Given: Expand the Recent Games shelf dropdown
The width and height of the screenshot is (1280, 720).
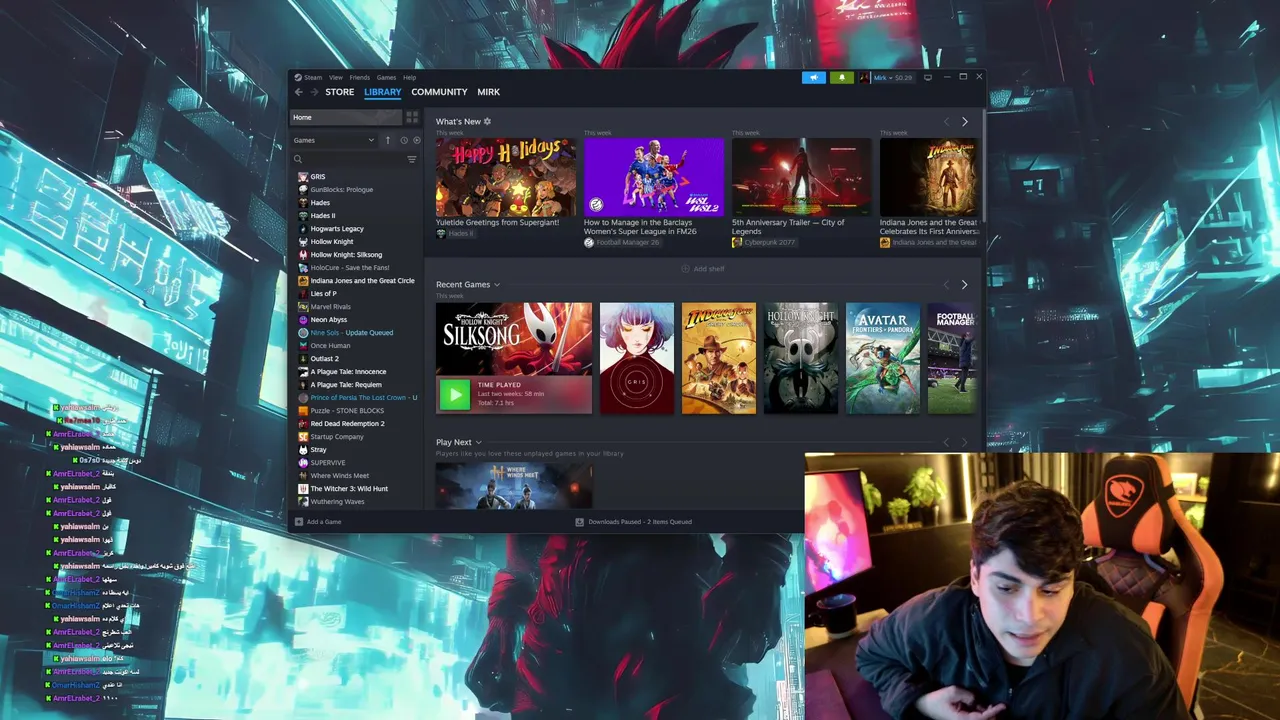Looking at the screenshot, I should pyautogui.click(x=497, y=285).
